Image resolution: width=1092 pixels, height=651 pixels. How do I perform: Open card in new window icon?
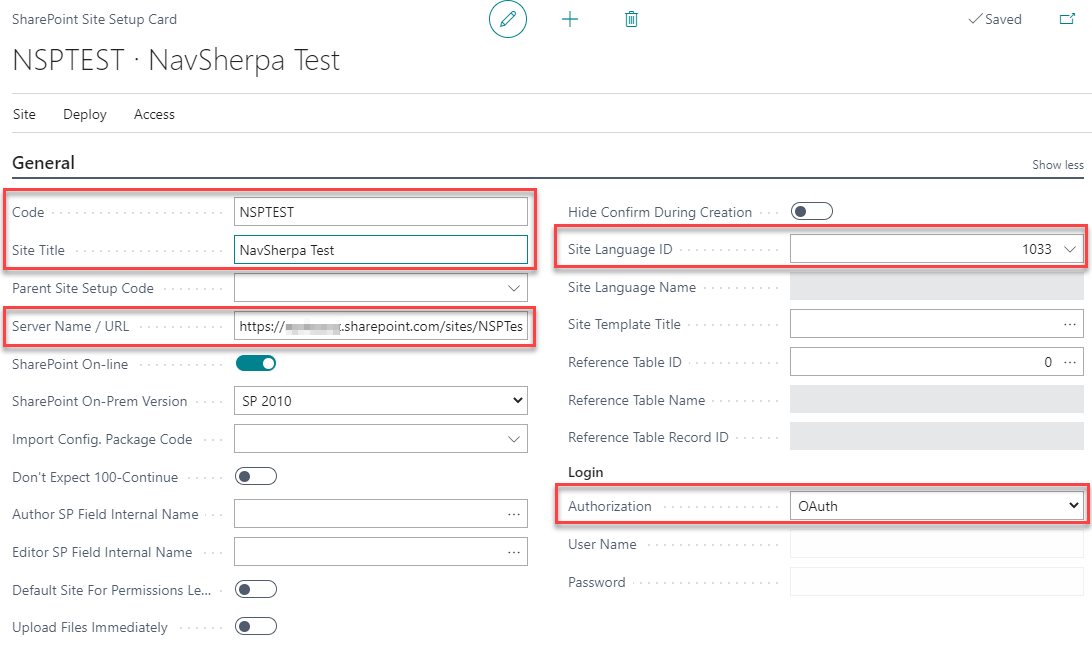click(1067, 19)
